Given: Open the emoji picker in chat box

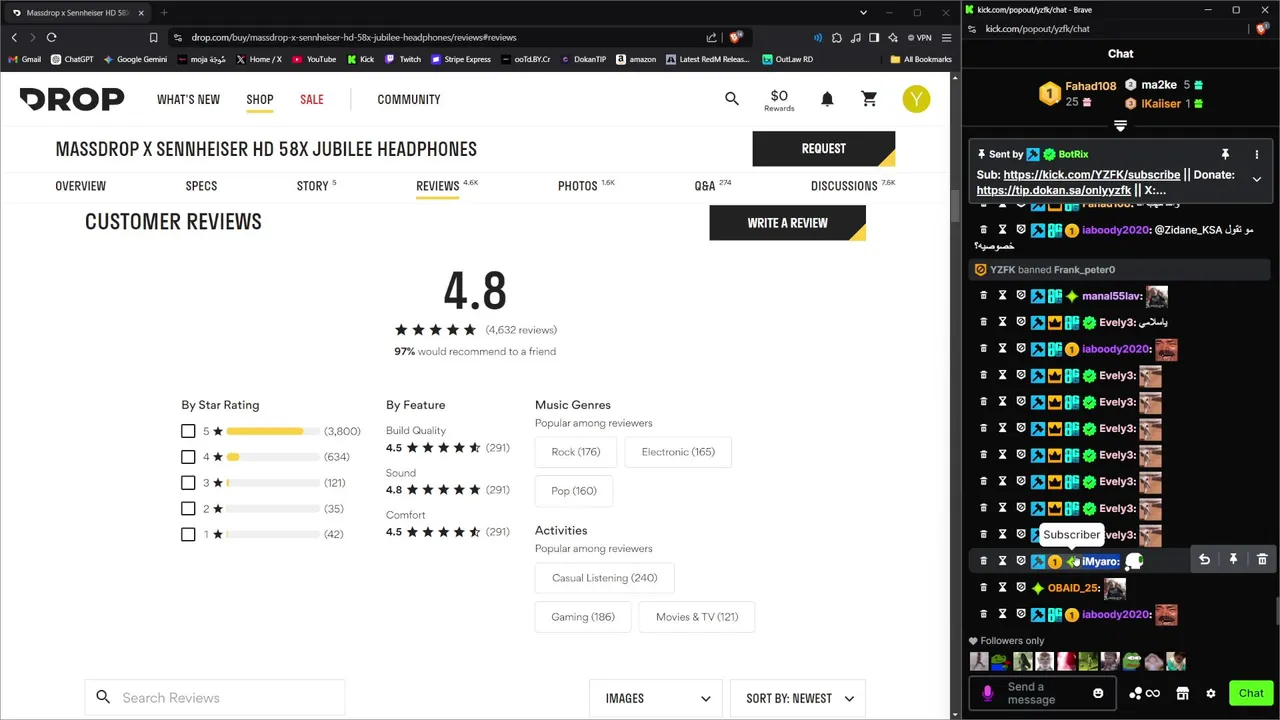Looking at the screenshot, I should [x=1098, y=693].
